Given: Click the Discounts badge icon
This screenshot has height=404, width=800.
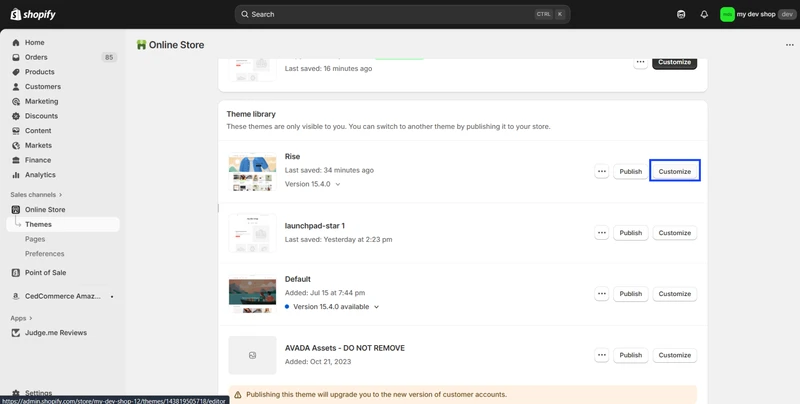Looking at the screenshot, I should click(16, 116).
